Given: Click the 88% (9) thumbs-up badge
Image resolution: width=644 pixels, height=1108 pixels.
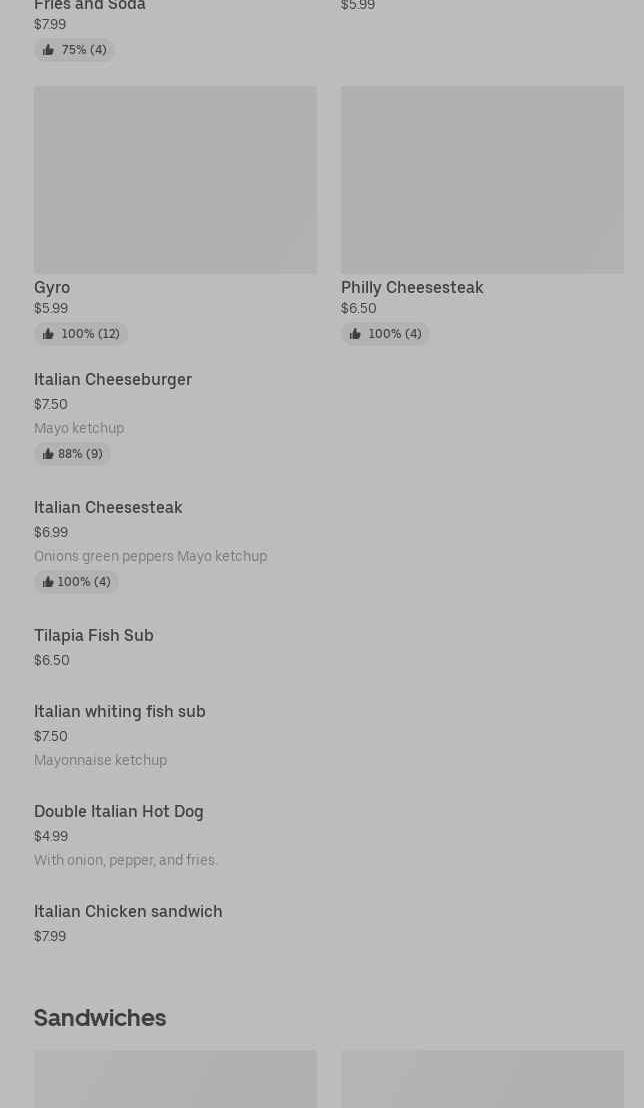Looking at the screenshot, I should point(72,454).
